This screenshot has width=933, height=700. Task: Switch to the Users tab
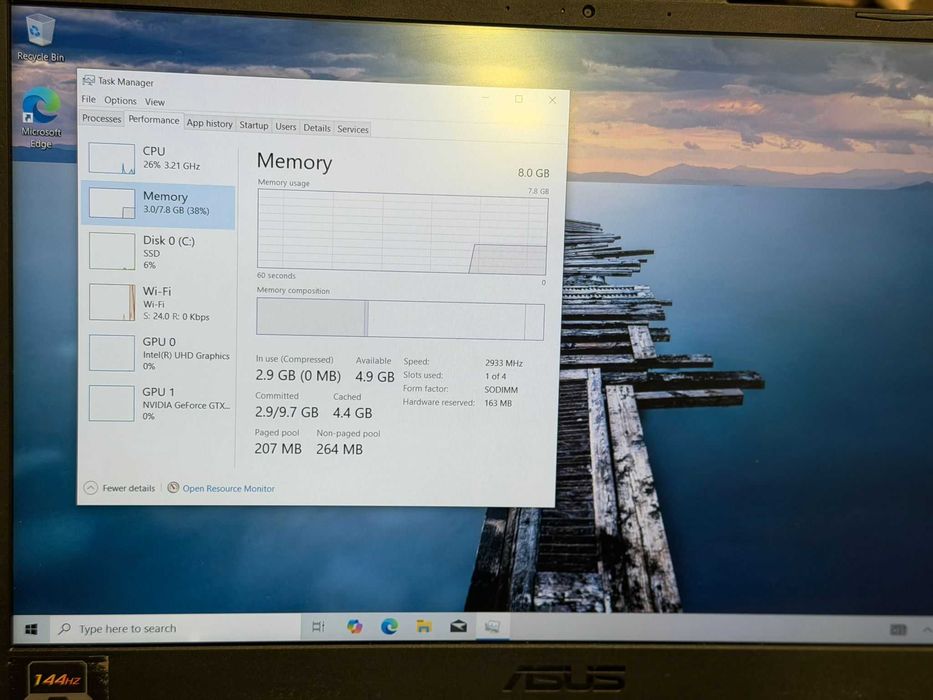pyautogui.click(x=286, y=127)
